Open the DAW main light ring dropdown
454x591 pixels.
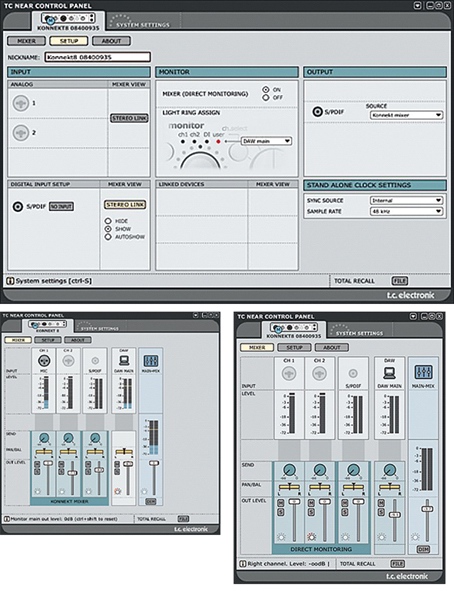pyautogui.click(x=266, y=141)
